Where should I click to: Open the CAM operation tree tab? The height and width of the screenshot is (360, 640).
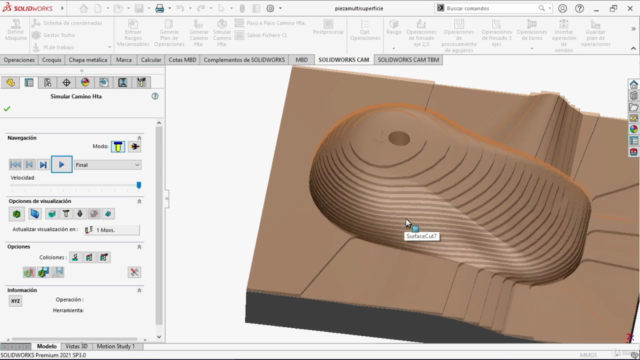pyautogui.click(x=122, y=82)
